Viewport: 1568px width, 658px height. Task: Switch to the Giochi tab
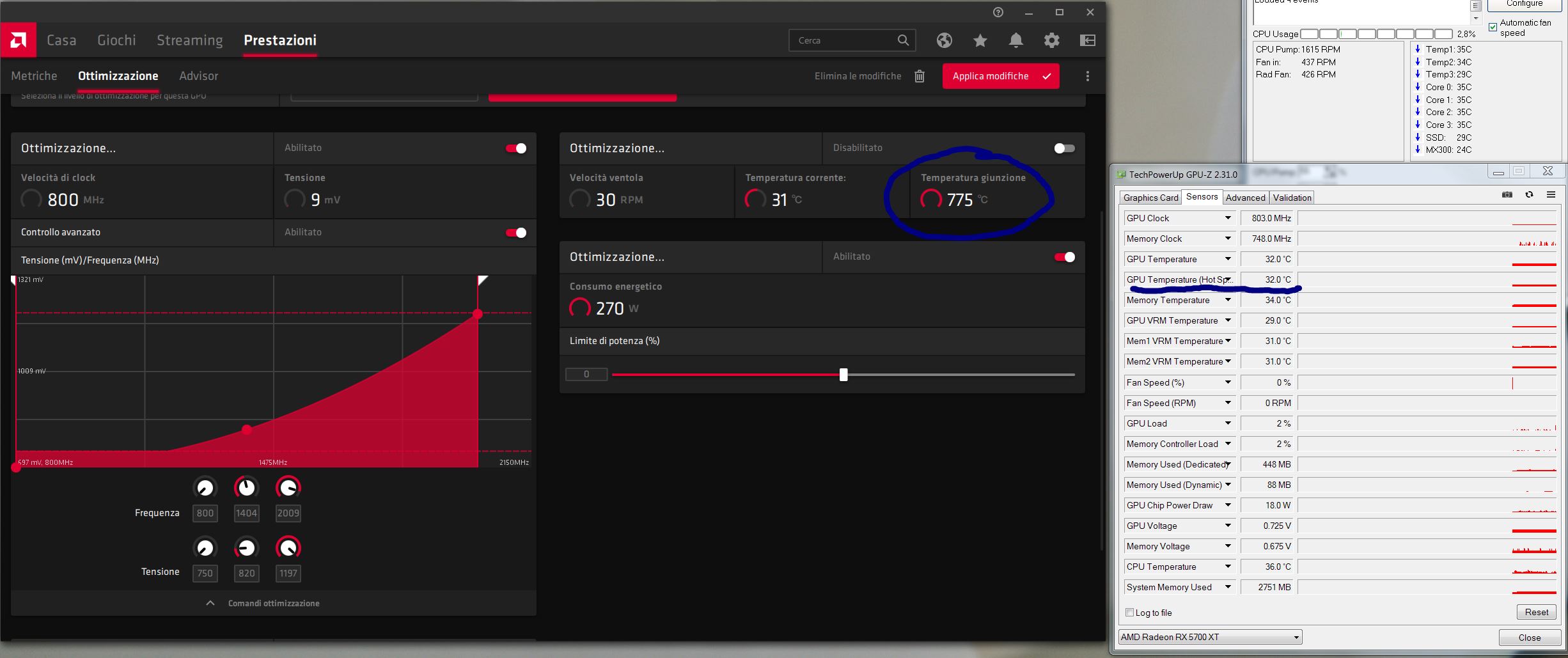click(116, 40)
